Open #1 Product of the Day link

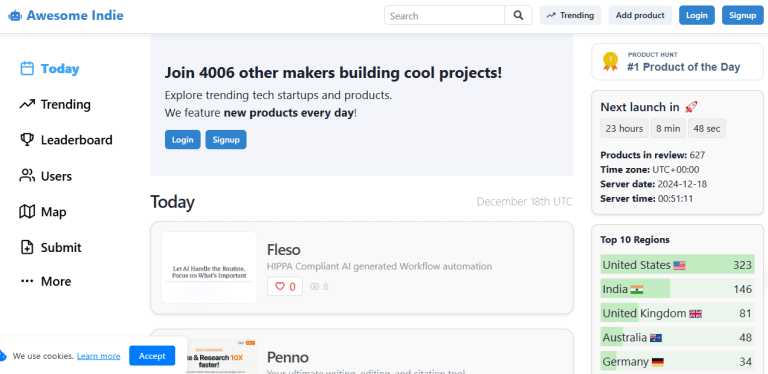[x=677, y=62]
